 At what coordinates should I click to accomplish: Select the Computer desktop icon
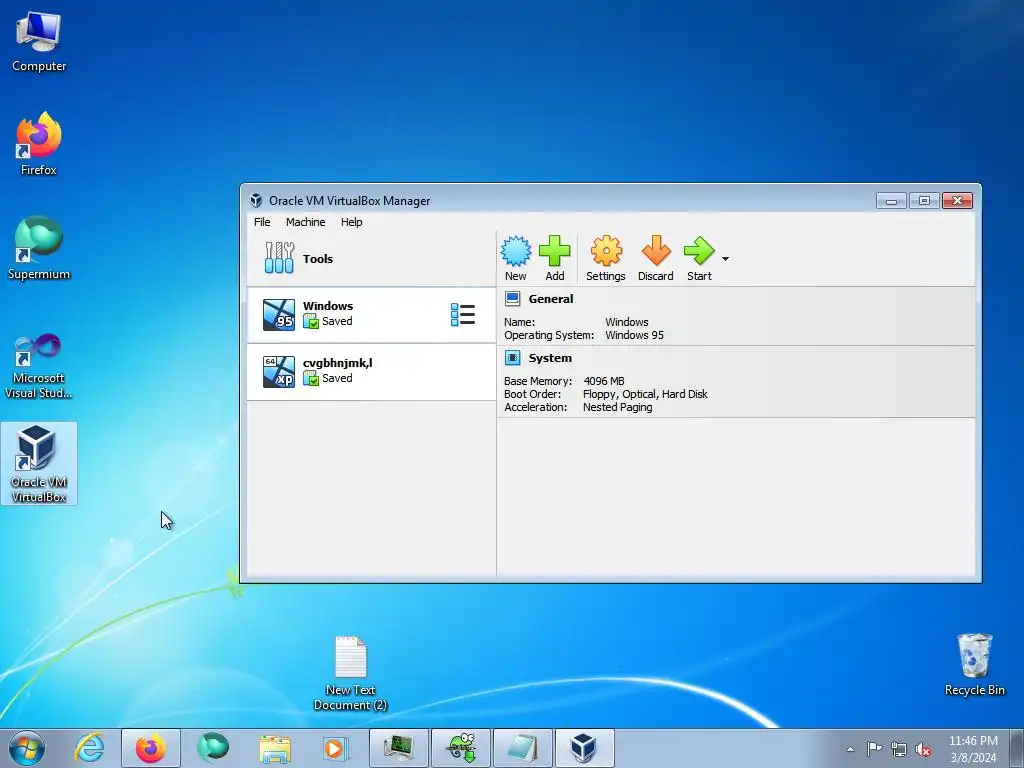click(x=39, y=42)
